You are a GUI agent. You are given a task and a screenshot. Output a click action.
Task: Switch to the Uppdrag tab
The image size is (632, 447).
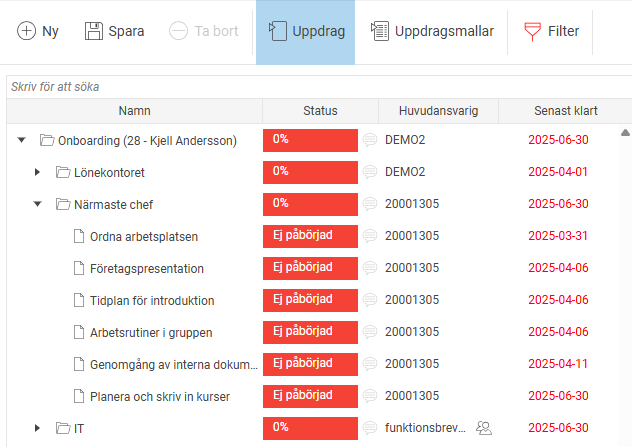point(306,31)
